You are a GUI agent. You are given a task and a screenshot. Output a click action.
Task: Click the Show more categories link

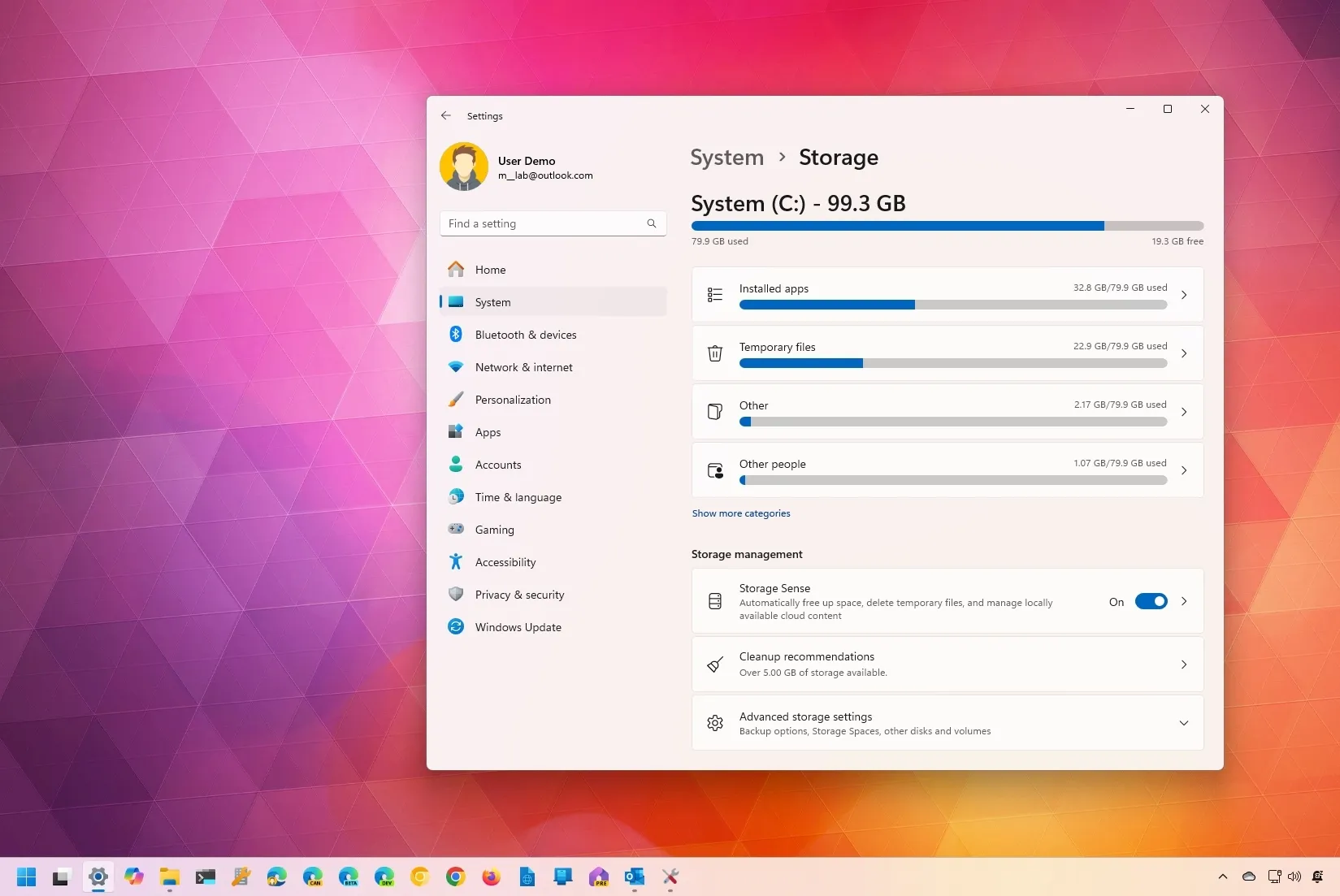click(x=740, y=513)
